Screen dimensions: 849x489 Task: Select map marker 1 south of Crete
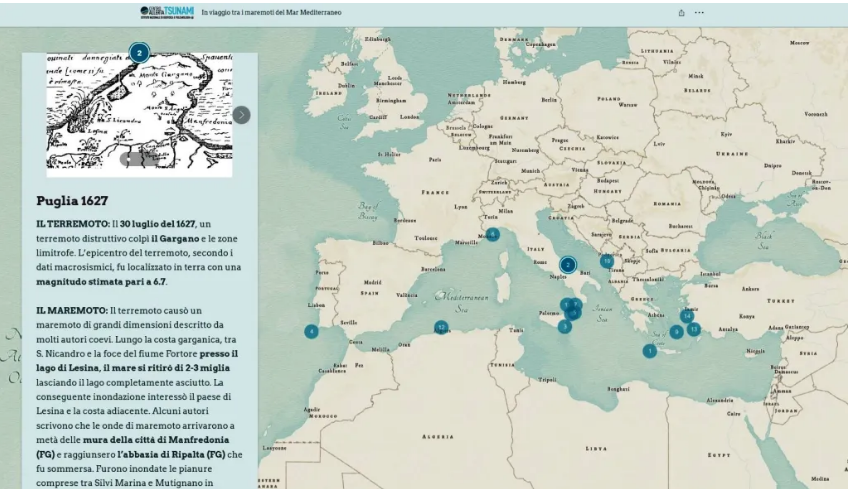coord(650,351)
